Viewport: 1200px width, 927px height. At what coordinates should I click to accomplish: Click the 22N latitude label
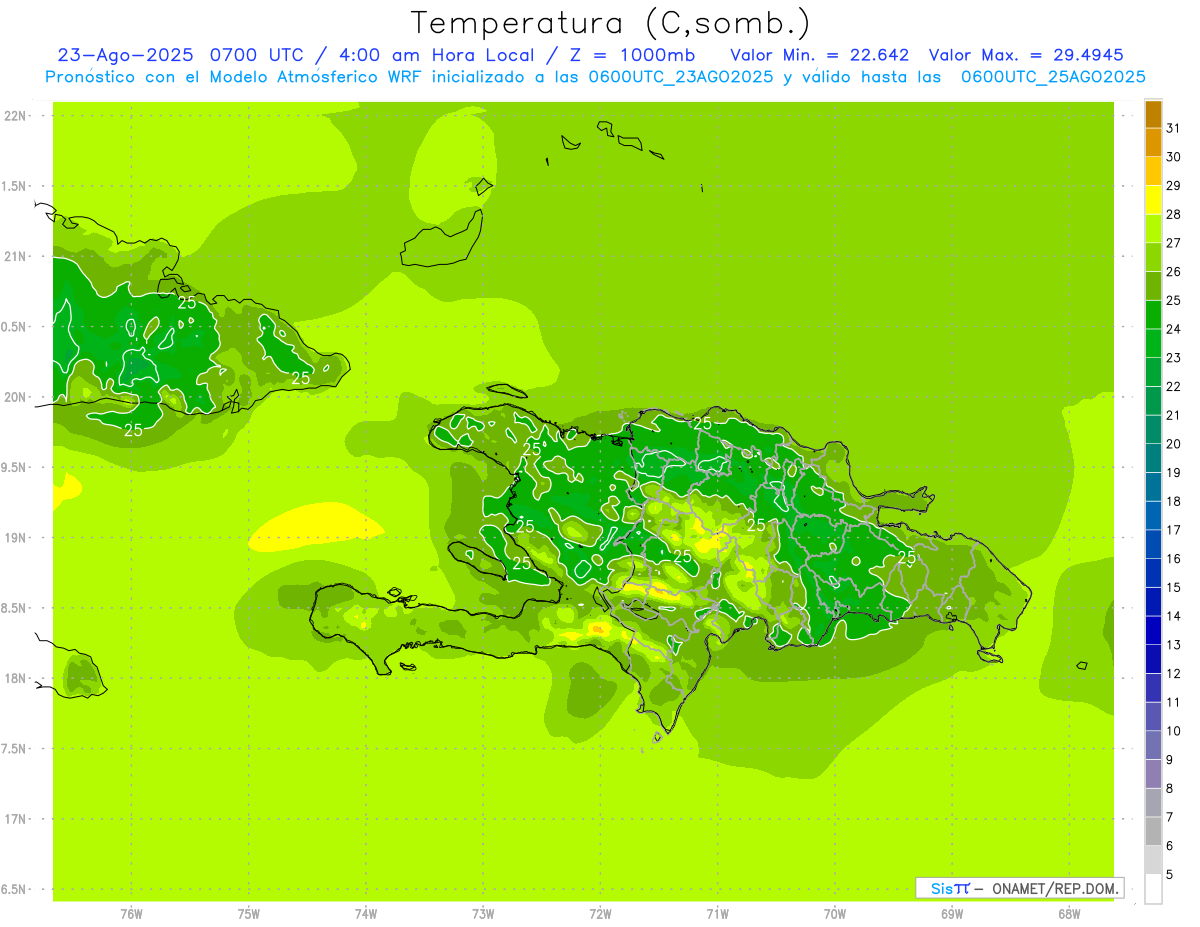[14, 116]
